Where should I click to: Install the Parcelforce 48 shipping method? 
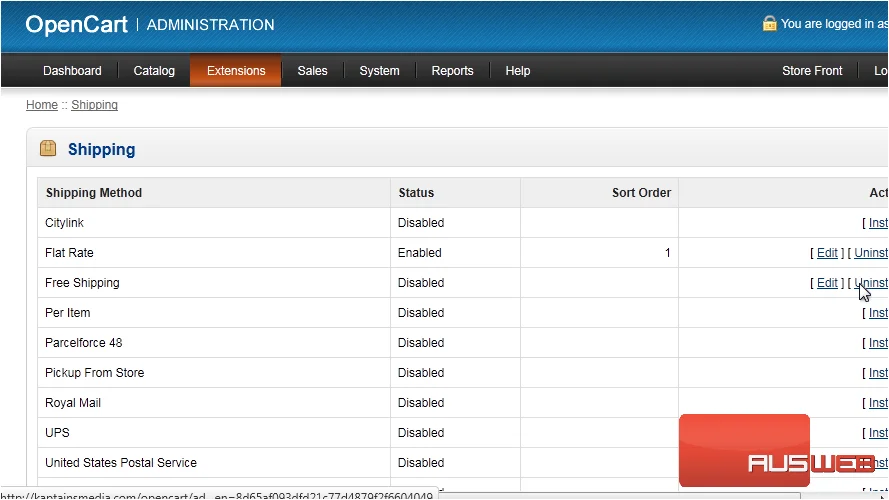[879, 343]
